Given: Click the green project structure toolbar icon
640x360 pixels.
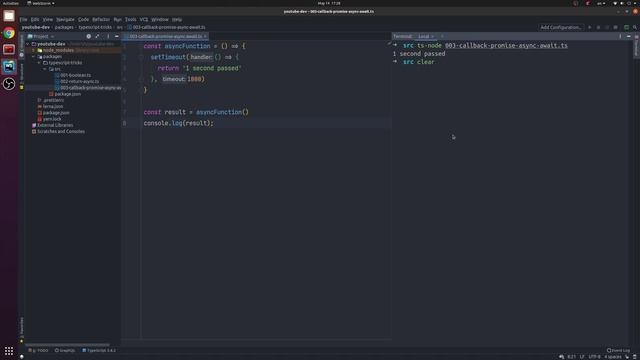Looking at the screenshot, I should pos(626,27).
